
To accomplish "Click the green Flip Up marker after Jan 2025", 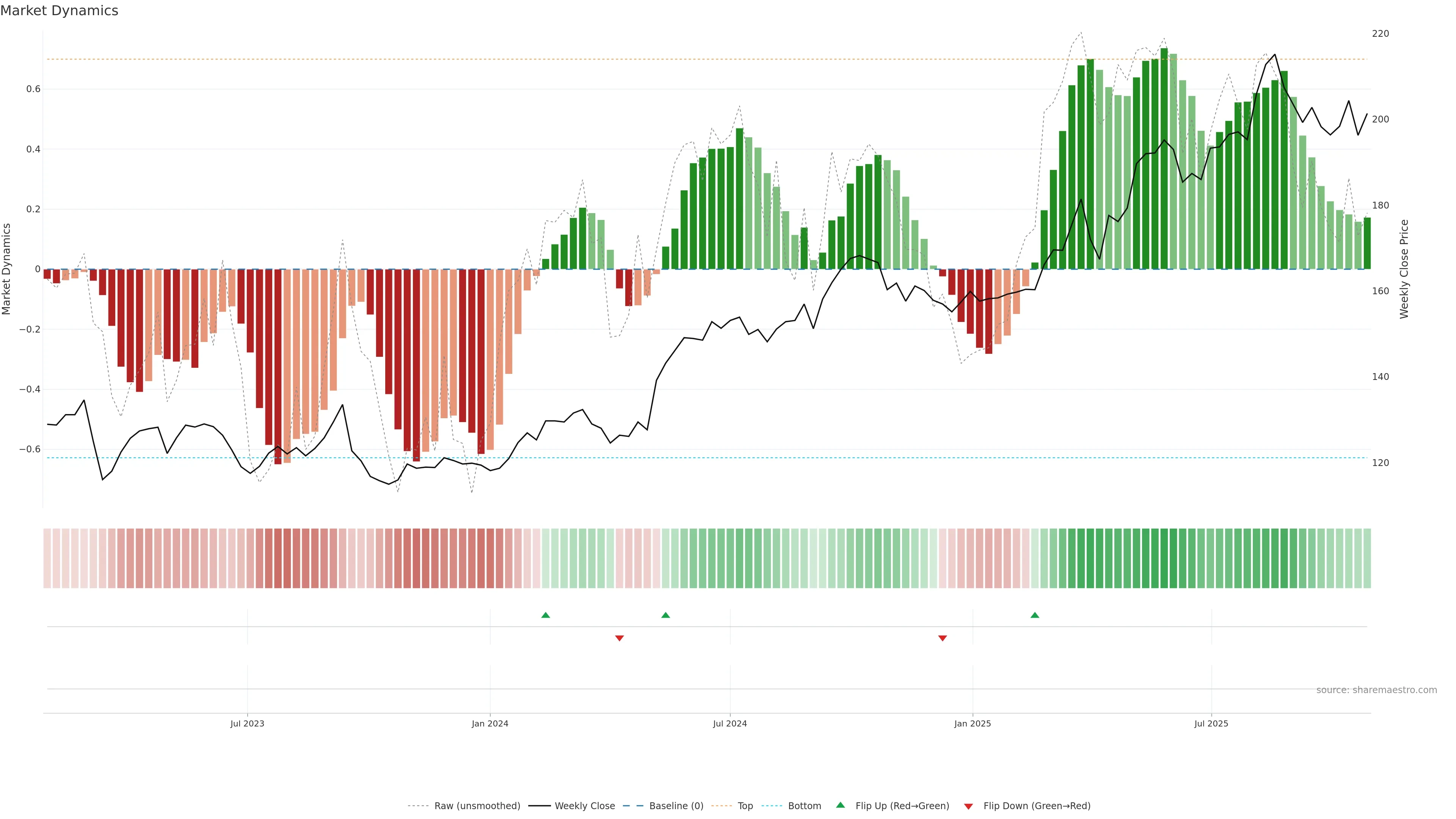I will [1034, 615].
